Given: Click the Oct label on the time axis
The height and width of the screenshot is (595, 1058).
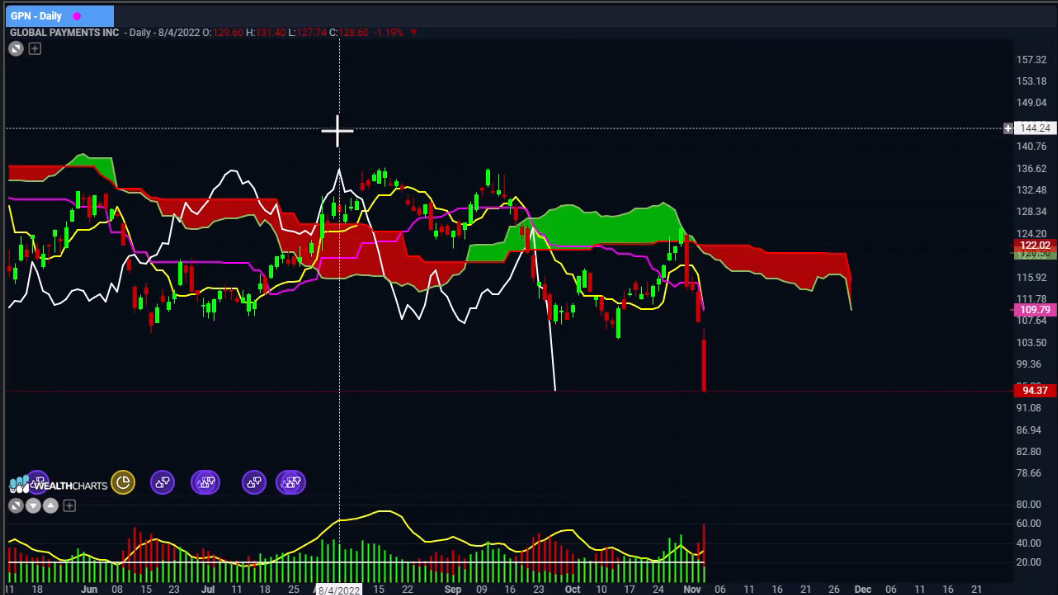Looking at the screenshot, I should 572,590.
